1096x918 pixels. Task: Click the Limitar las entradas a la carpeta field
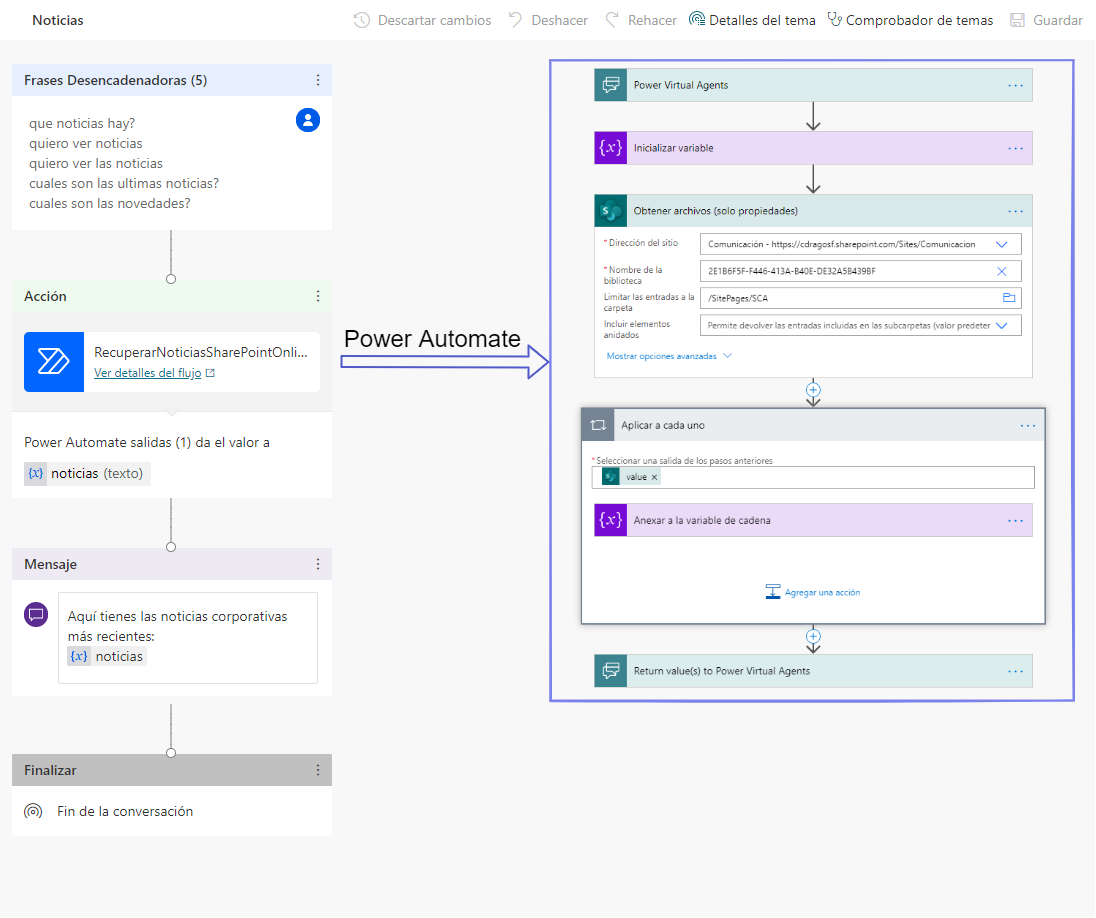[860, 298]
